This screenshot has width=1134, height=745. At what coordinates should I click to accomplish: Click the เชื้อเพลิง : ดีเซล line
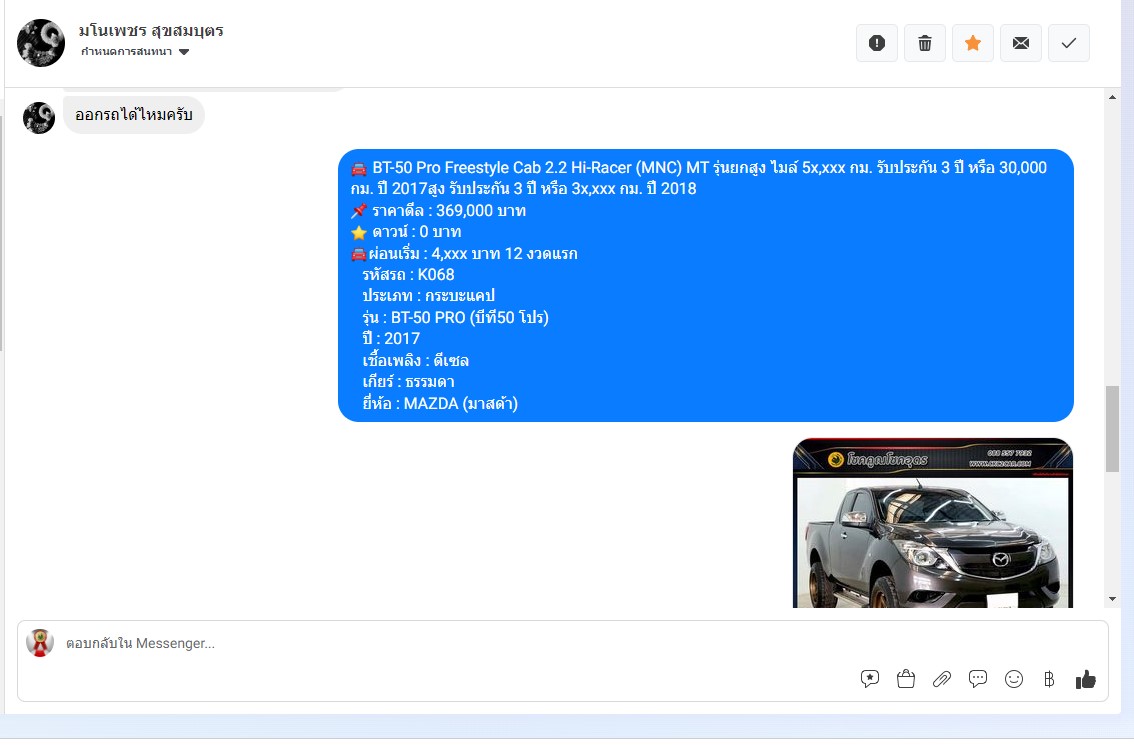pos(416,360)
